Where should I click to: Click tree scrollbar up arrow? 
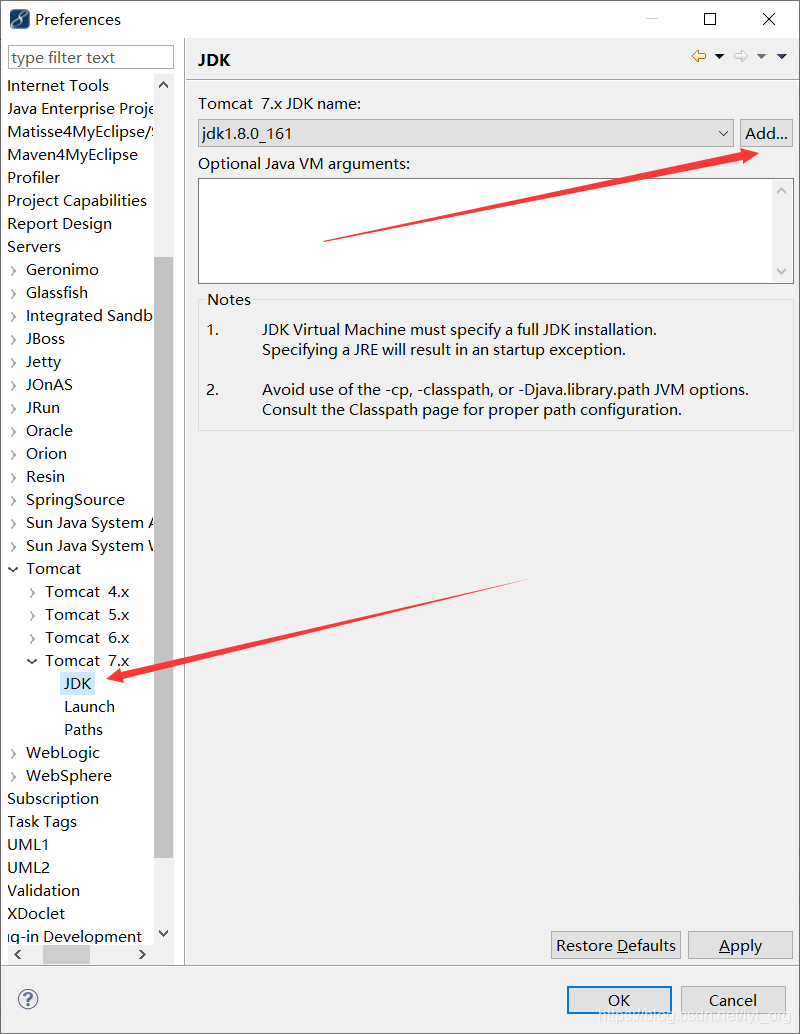pyautogui.click(x=164, y=85)
